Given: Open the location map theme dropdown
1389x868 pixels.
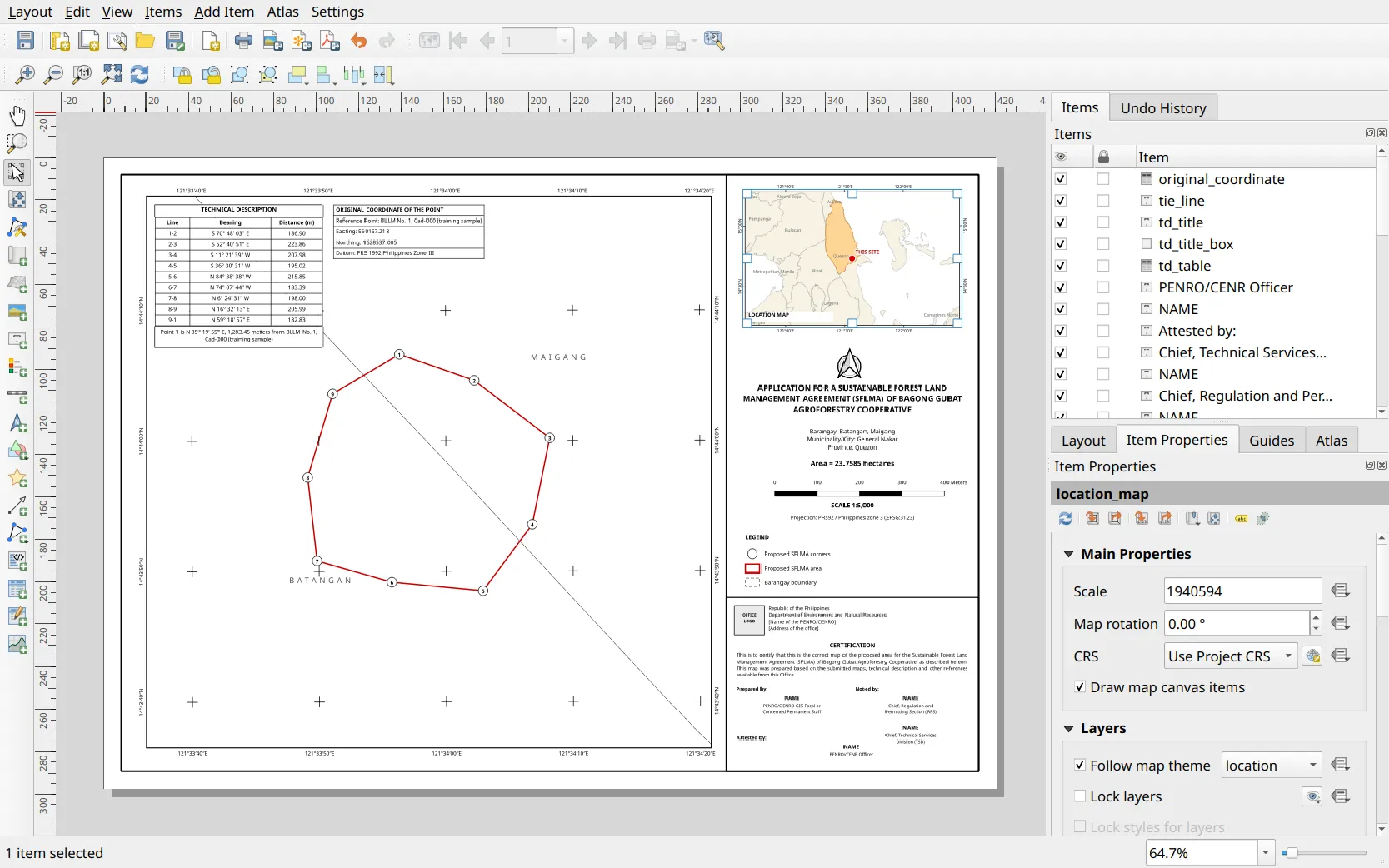Looking at the screenshot, I should 1272,766.
